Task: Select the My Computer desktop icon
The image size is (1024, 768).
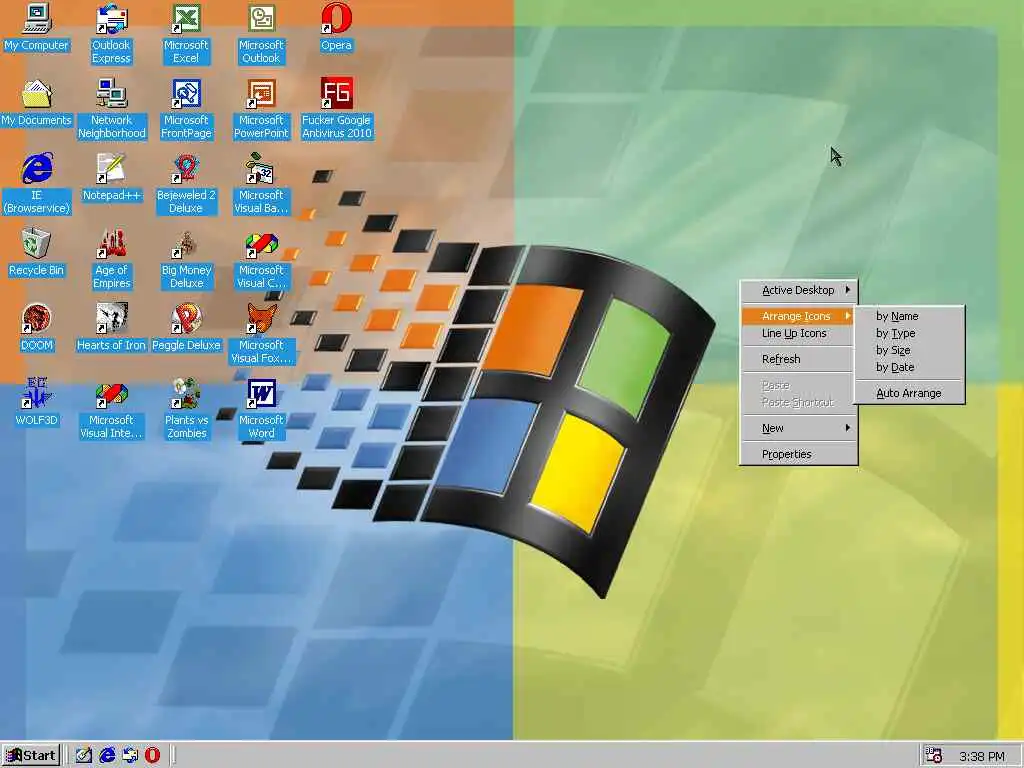Action: click(x=37, y=28)
